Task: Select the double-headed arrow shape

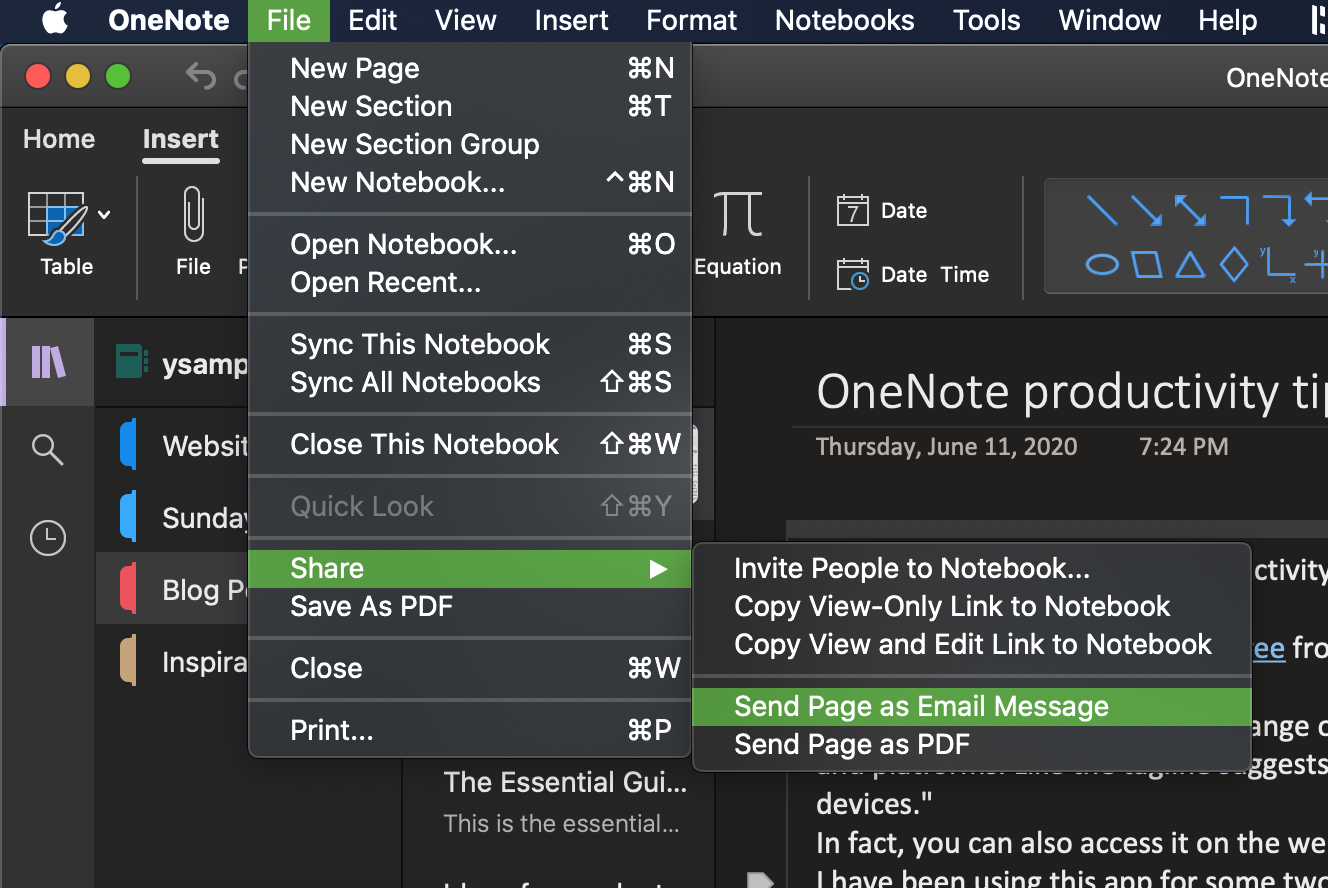Action: [x=1190, y=211]
